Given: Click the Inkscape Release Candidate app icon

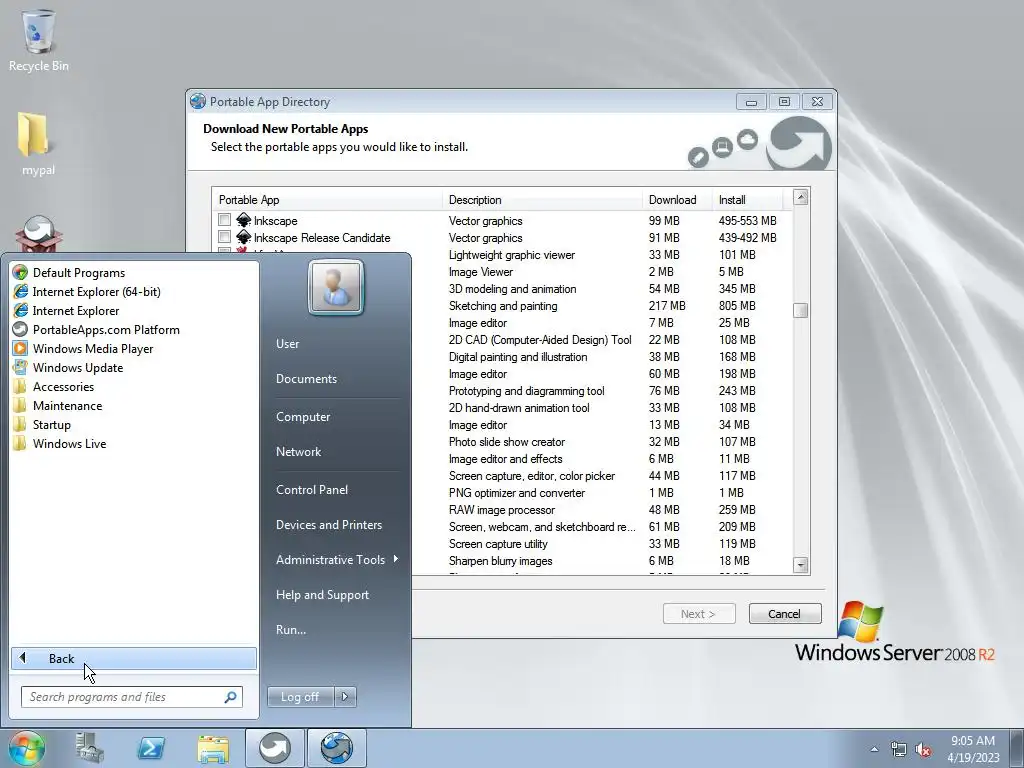Looking at the screenshot, I should point(244,237).
